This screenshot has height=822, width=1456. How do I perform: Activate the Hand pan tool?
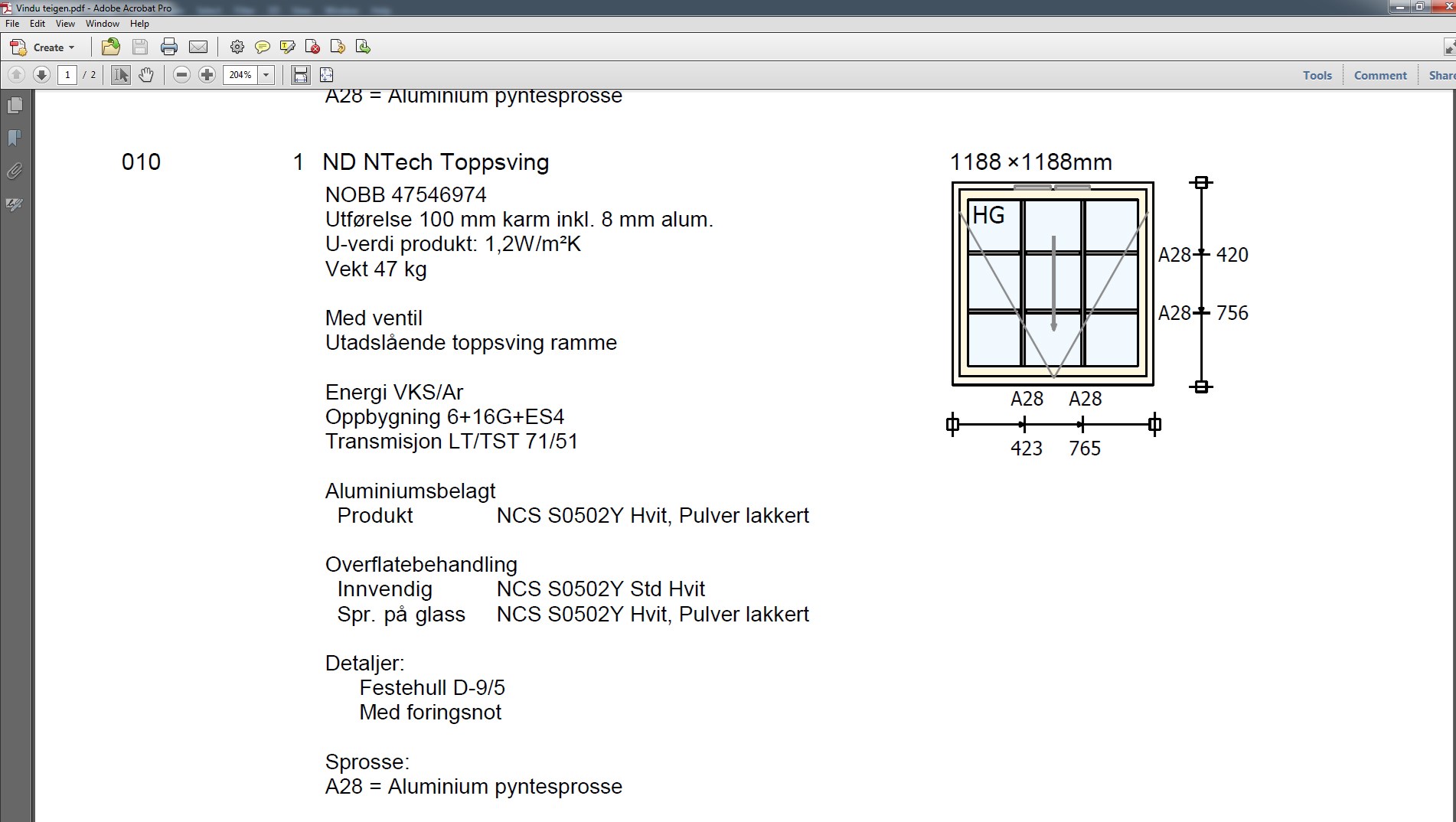(146, 75)
